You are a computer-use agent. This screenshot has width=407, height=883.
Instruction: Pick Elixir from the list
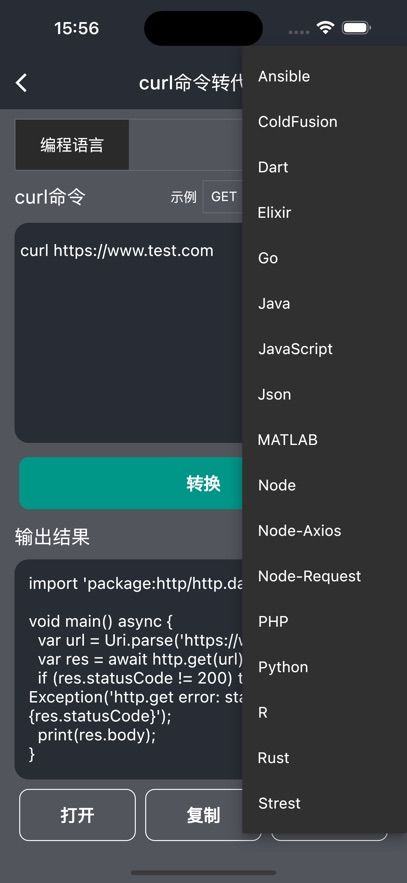pos(325,213)
